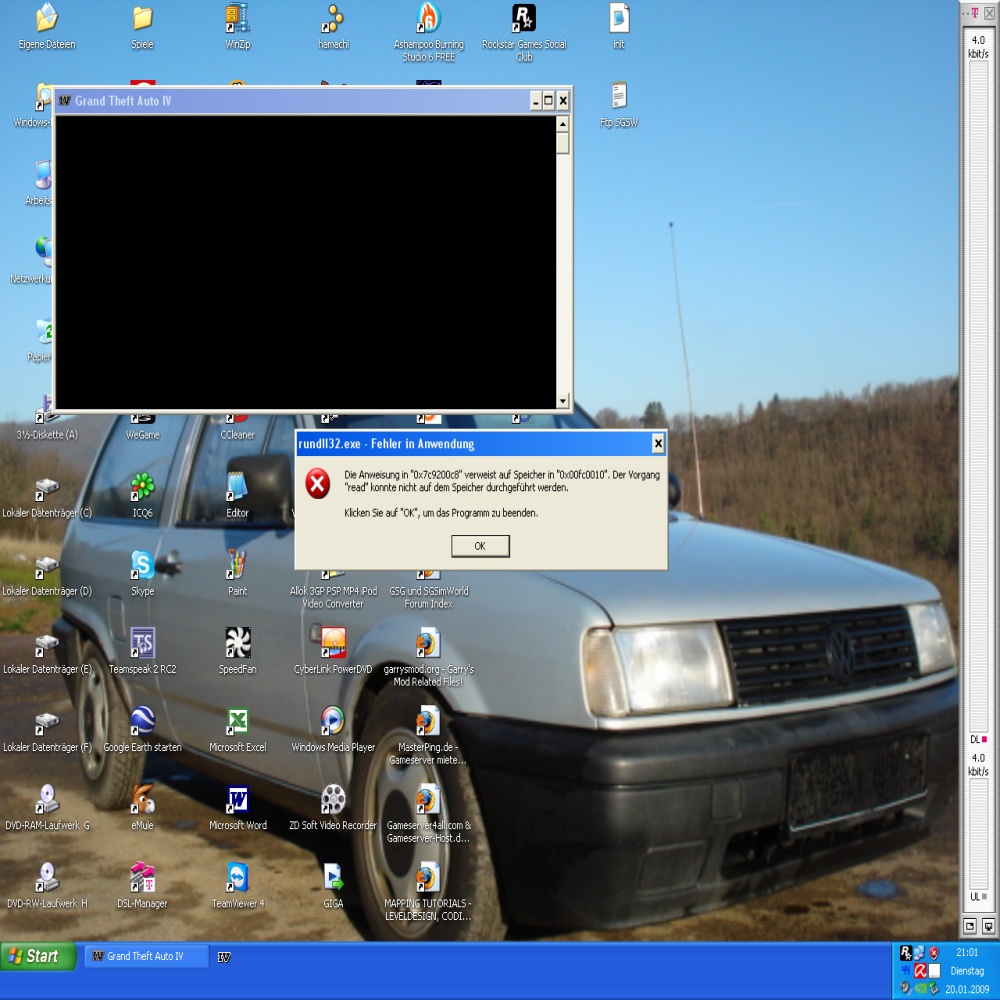
Task: Click the tray clock showing 21:01
Action: pos(967,953)
